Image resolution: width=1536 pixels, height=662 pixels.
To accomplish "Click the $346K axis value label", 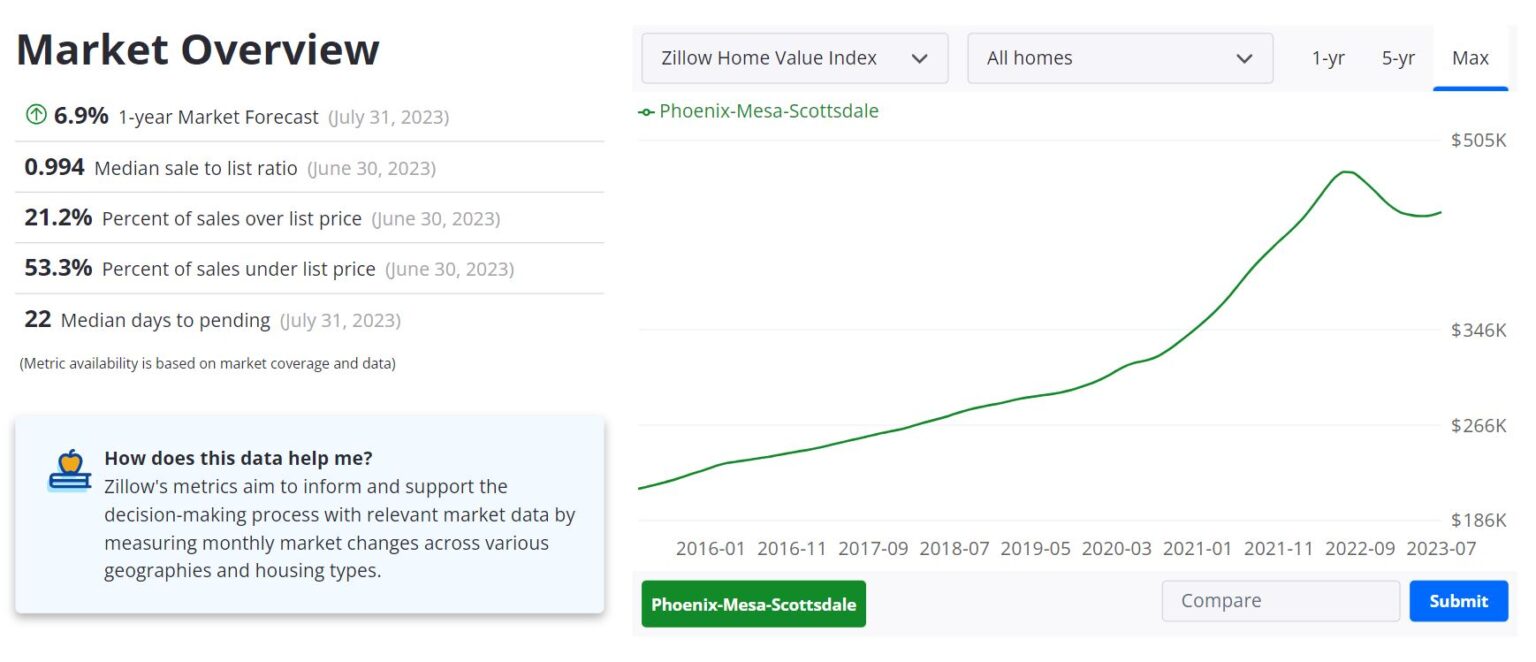I will (x=1479, y=329).
